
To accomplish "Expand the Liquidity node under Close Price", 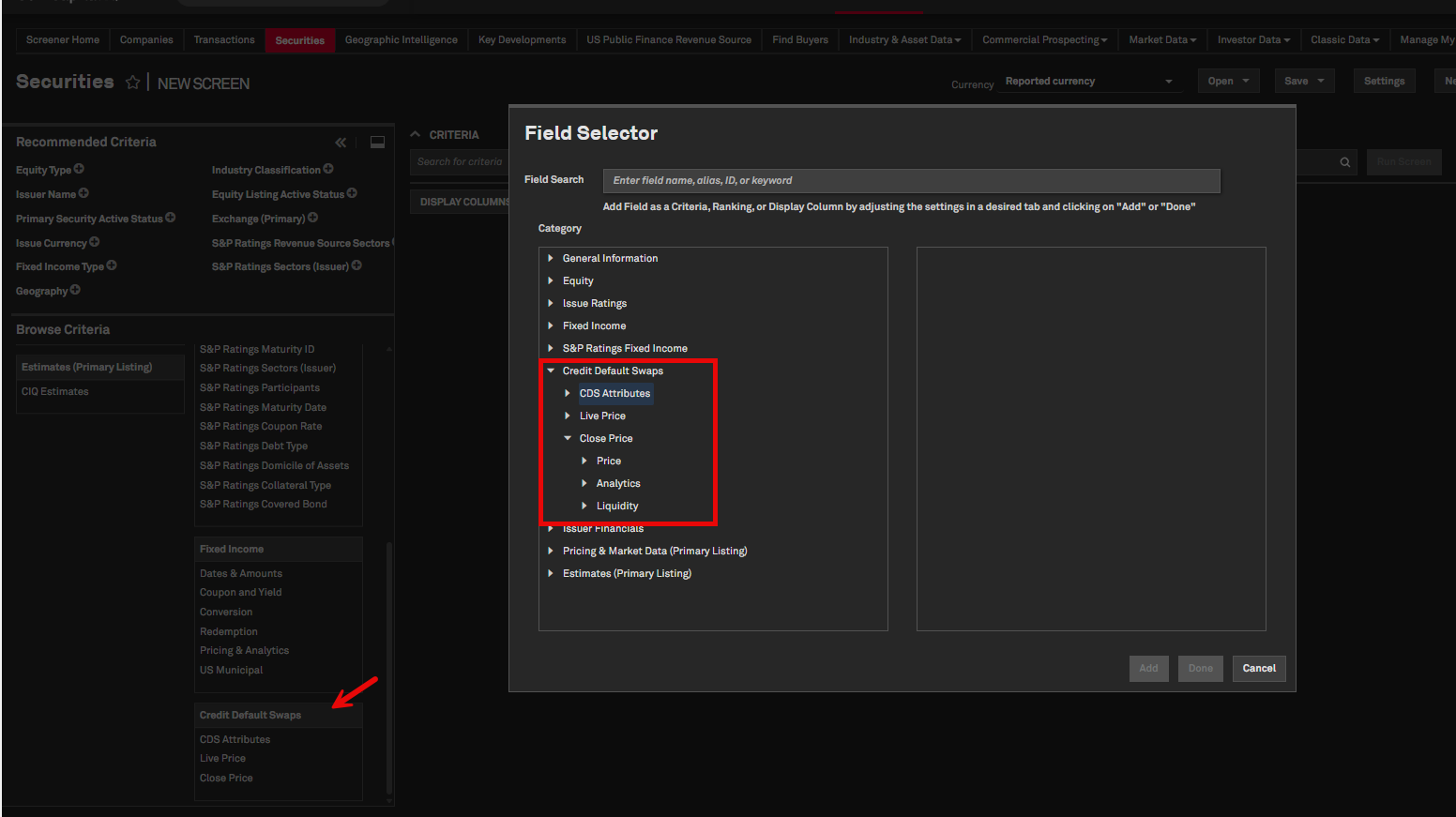I will [584, 506].
